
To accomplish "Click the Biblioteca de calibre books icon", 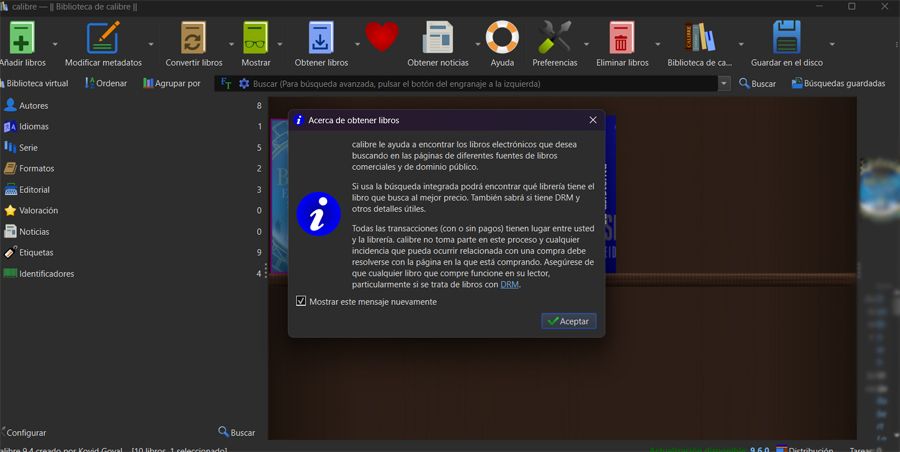I will click(699, 37).
